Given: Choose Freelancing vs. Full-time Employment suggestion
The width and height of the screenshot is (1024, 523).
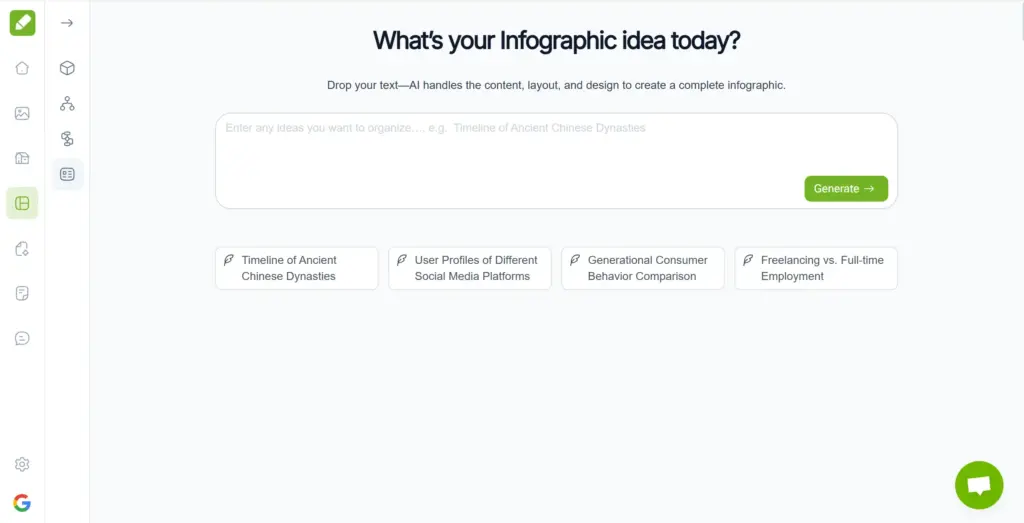Looking at the screenshot, I should pyautogui.click(x=816, y=268).
